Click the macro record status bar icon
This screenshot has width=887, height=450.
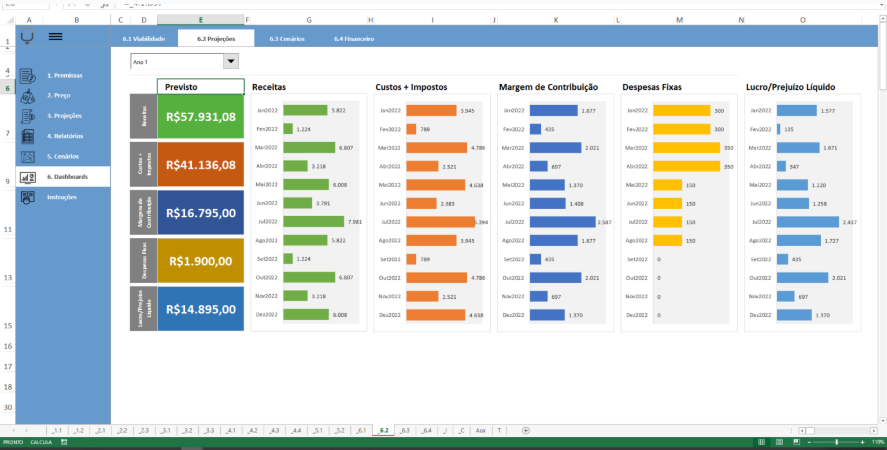tap(65, 442)
